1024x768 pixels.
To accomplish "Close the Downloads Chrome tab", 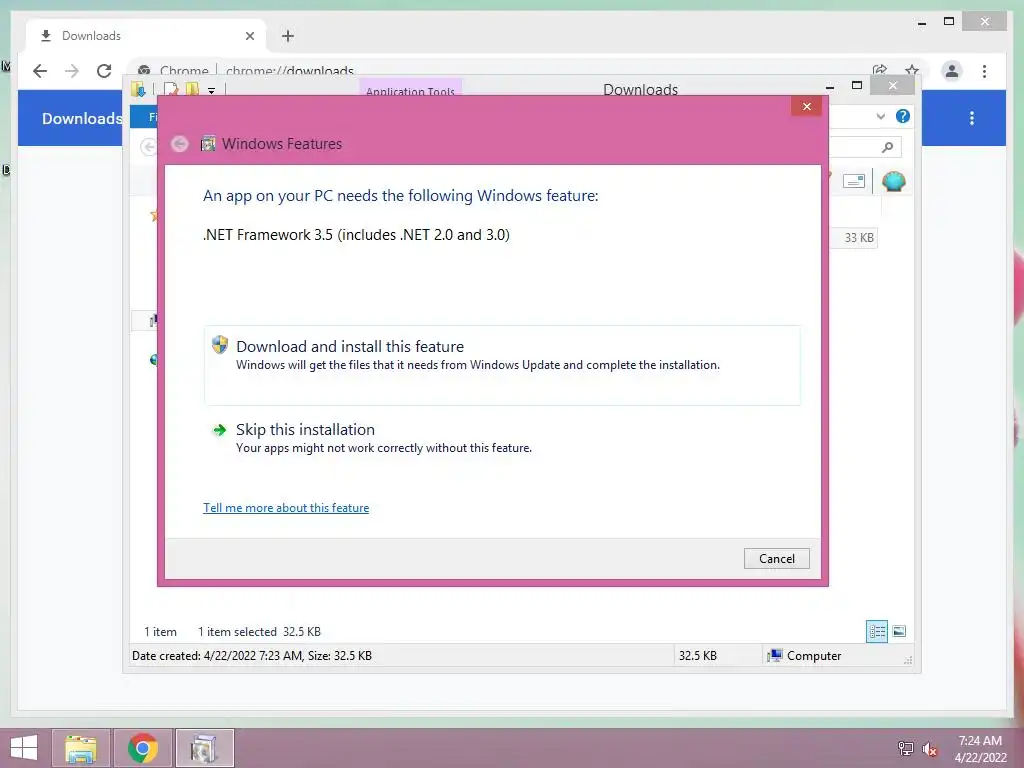I will point(249,36).
